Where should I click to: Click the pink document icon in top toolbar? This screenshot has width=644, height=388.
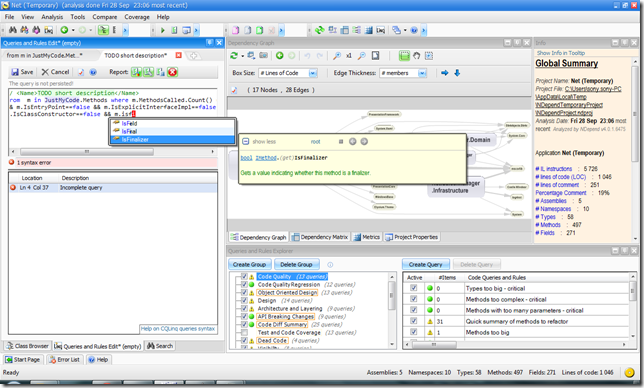[x=236, y=30]
